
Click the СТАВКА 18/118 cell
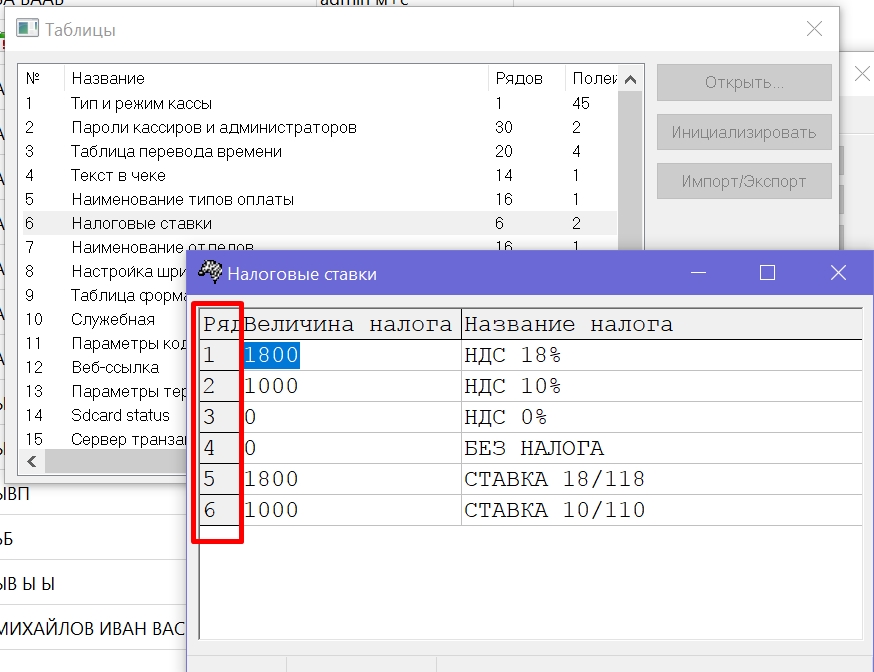(x=662, y=479)
